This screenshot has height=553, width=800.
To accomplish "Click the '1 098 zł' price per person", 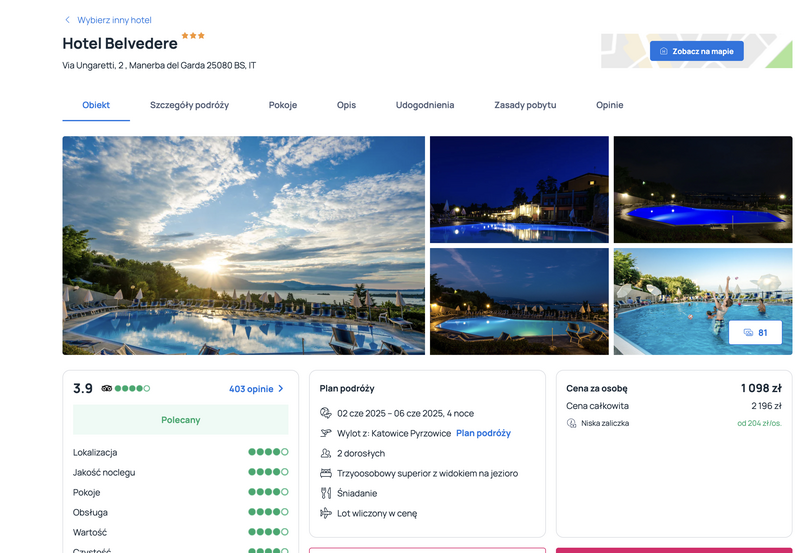I will (761, 388).
